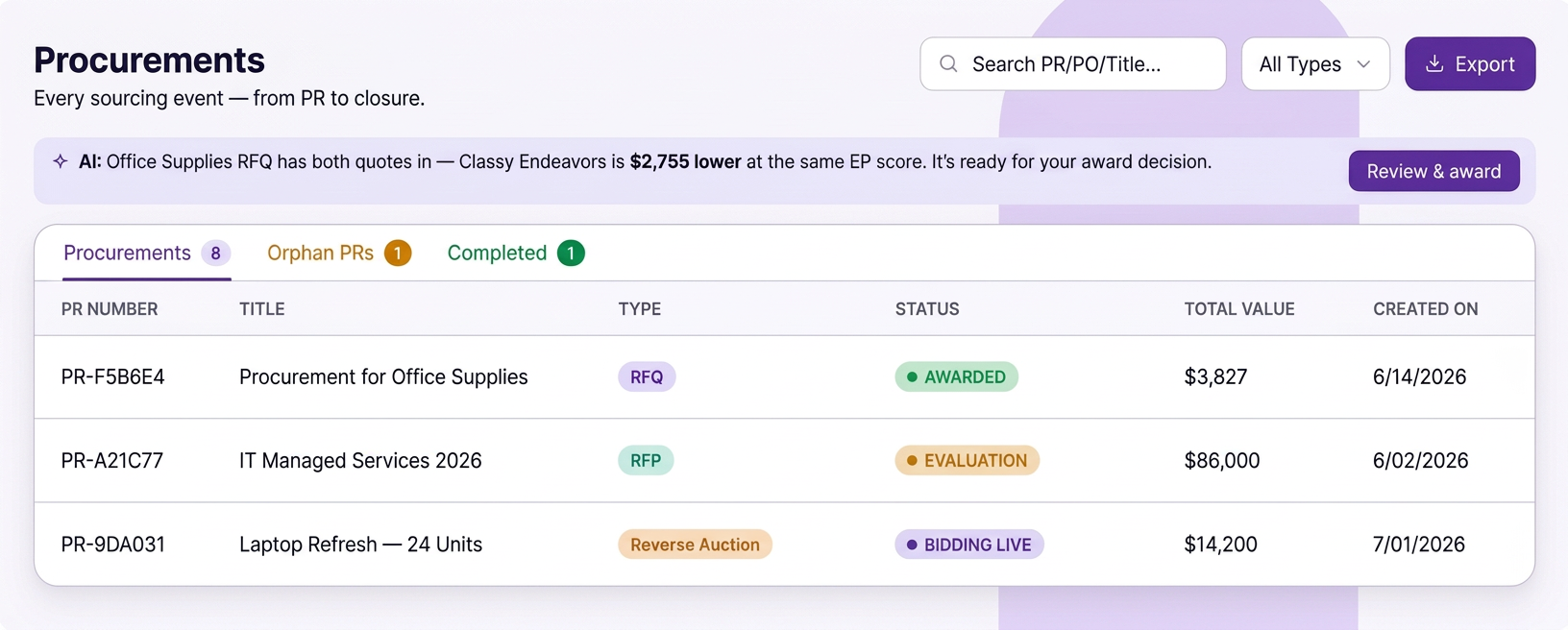Click the Export button
This screenshot has height=630, width=1568.
coord(1470,64)
